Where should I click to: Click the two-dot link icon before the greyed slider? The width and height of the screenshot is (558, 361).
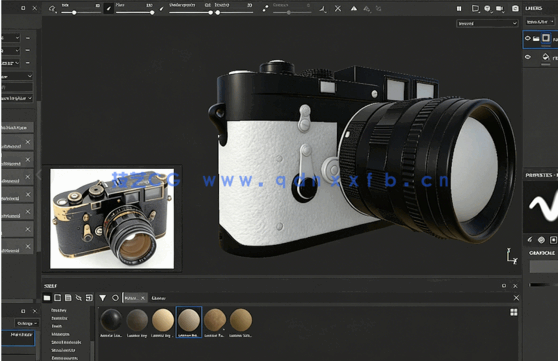tap(265, 9)
